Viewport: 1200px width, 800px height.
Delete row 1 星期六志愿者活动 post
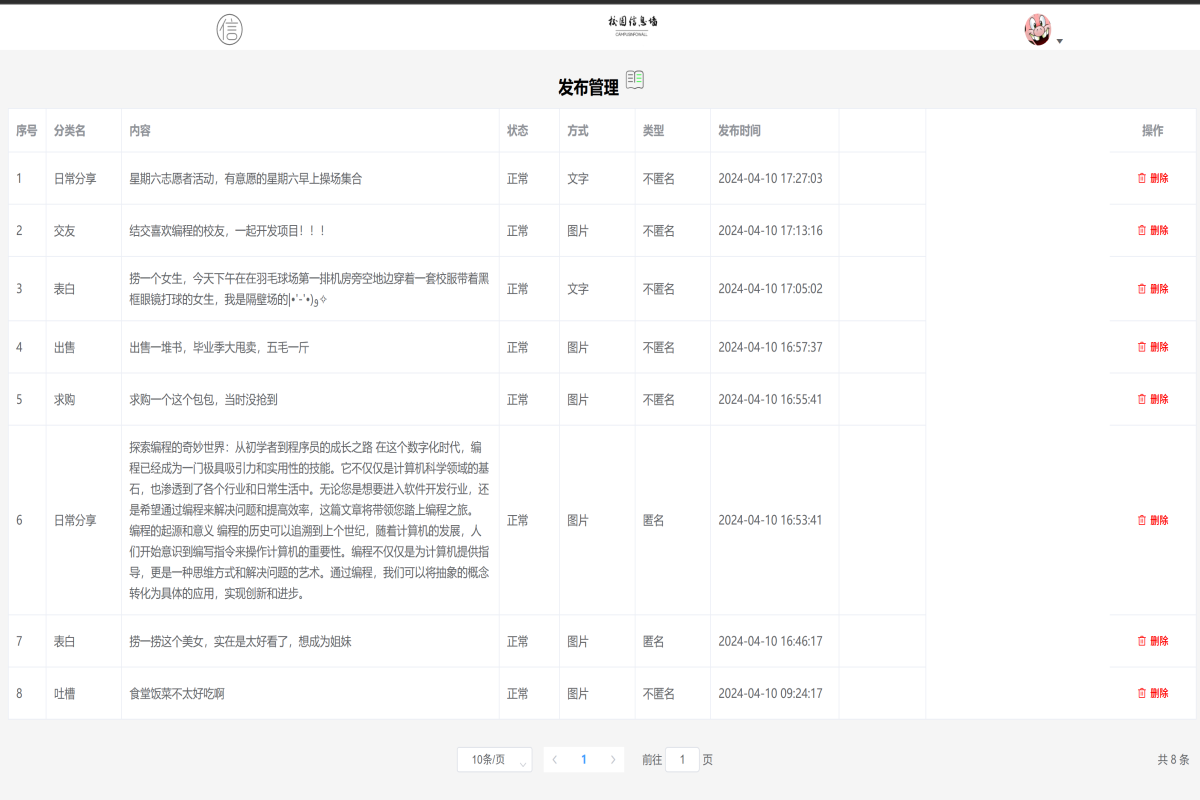(1153, 178)
